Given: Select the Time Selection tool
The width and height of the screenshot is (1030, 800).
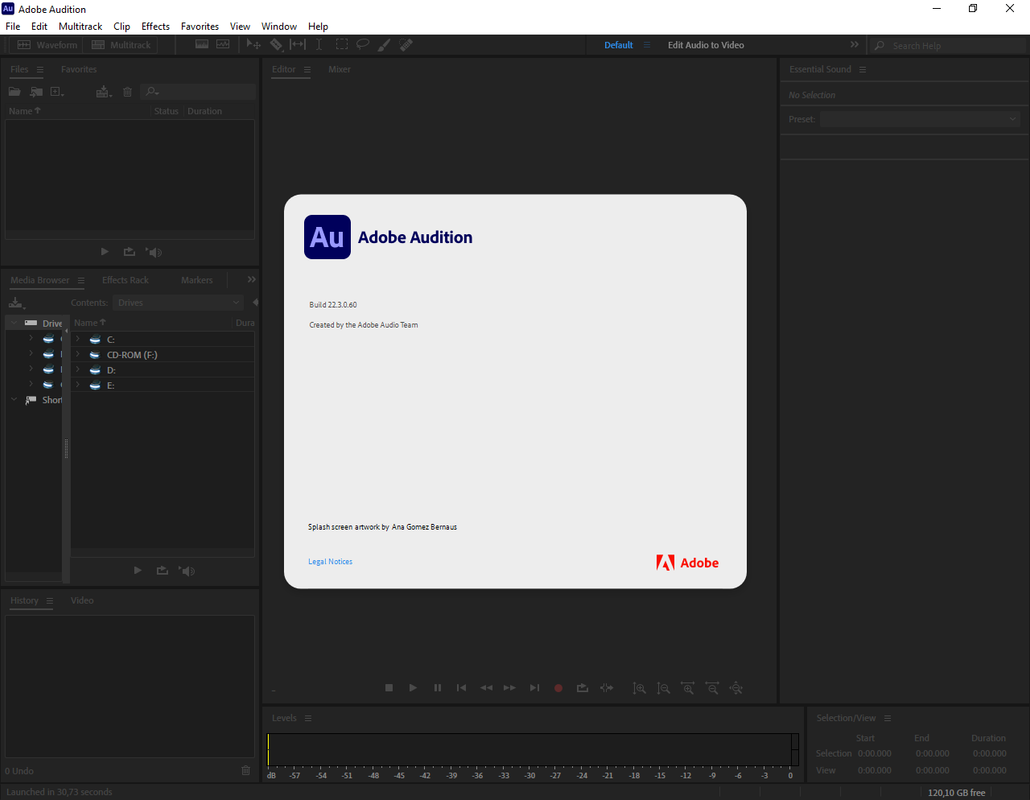Looking at the screenshot, I should (x=319, y=45).
